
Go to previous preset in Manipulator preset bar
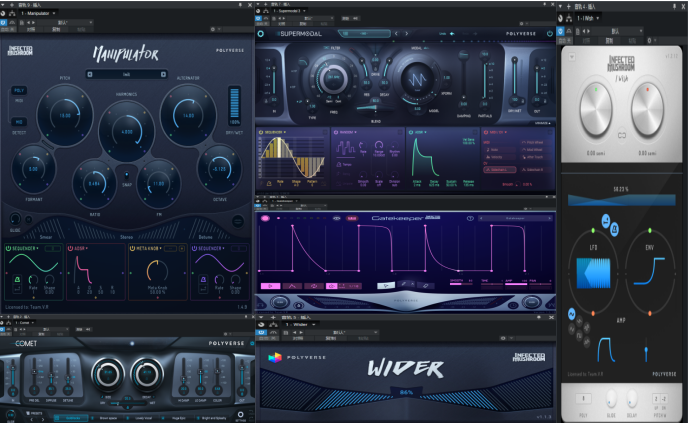click(x=90, y=74)
